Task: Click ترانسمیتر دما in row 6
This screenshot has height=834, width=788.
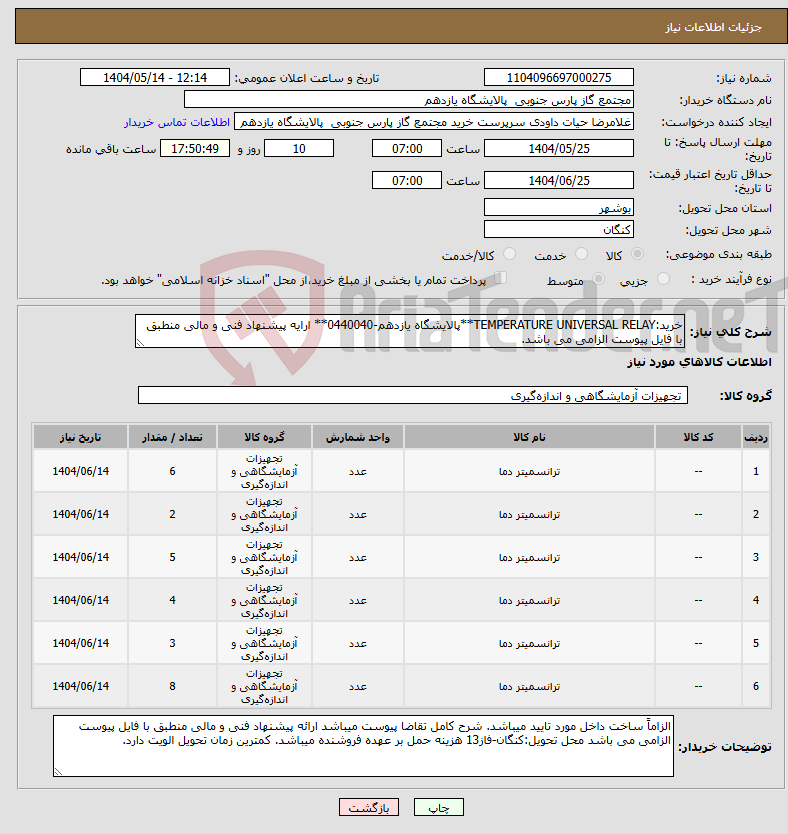Action: [529, 687]
